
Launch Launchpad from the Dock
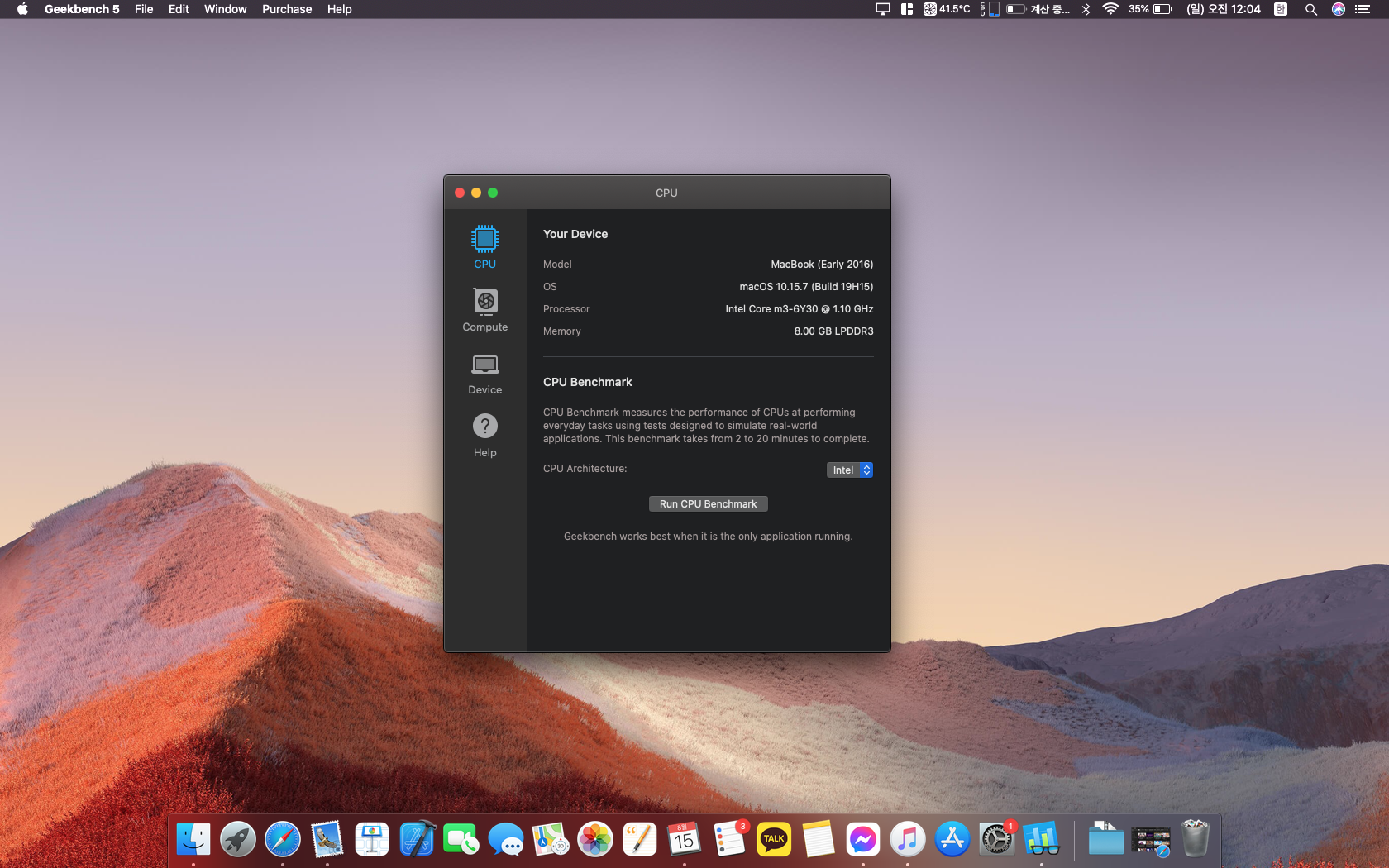[238, 840]
